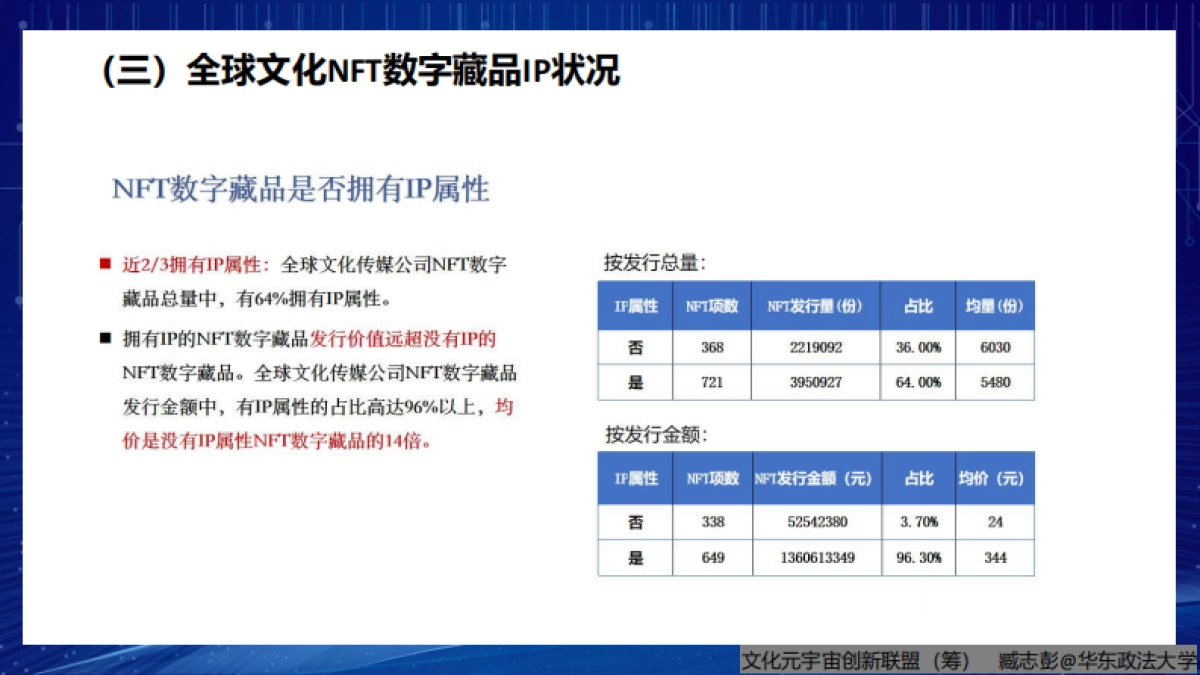Select the cell showing 64.00%
This screenshot has width=1200, height=675.
917,382
